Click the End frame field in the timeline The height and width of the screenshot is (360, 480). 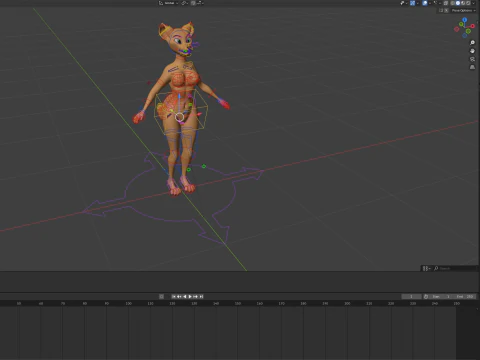coord(464,296)
